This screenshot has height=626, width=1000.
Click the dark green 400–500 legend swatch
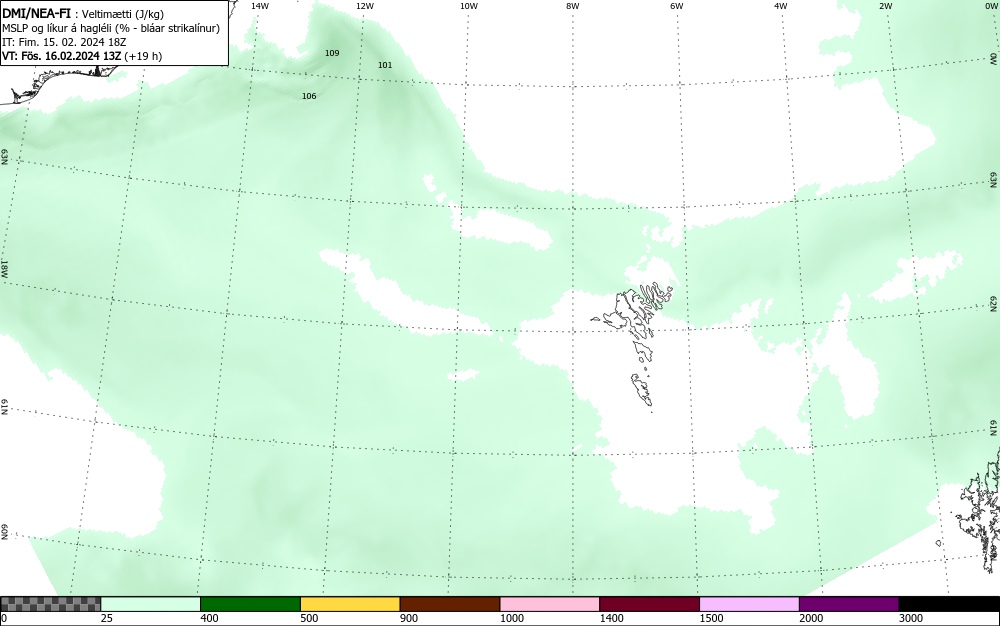(x=250, y=604)
